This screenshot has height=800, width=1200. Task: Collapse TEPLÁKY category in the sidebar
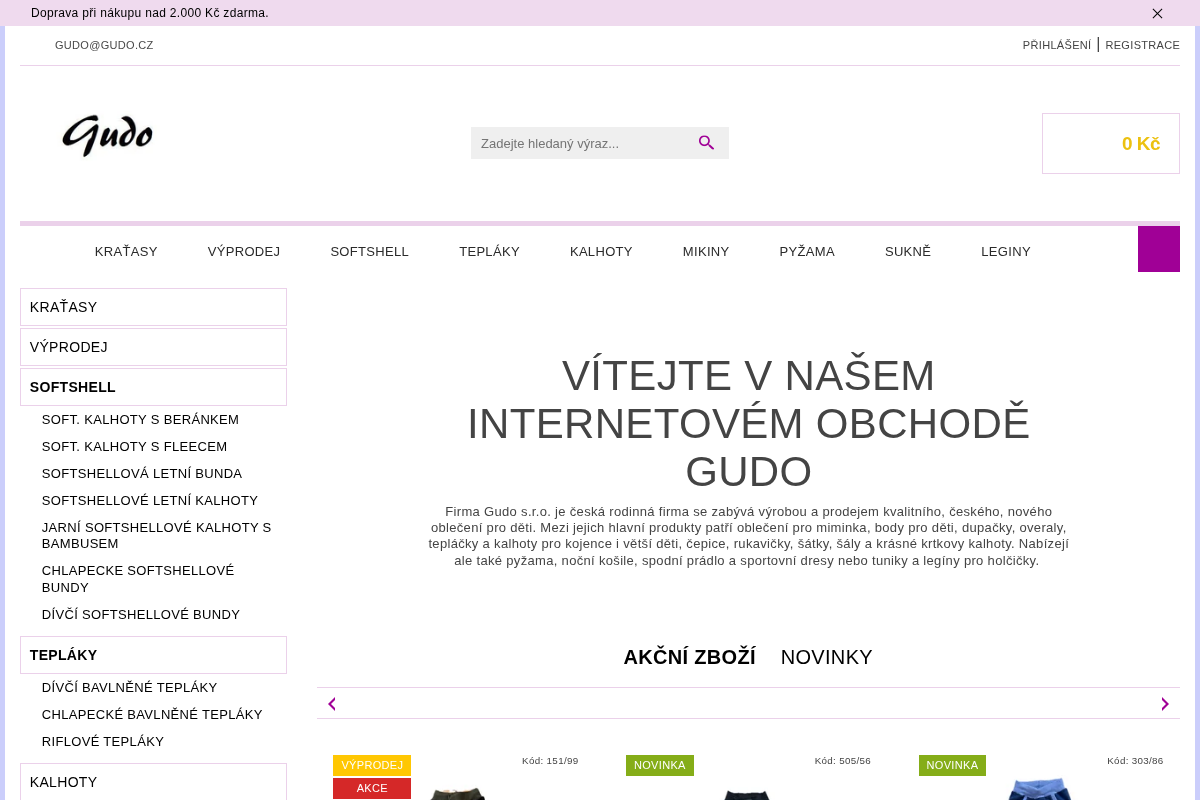[153, 655]
